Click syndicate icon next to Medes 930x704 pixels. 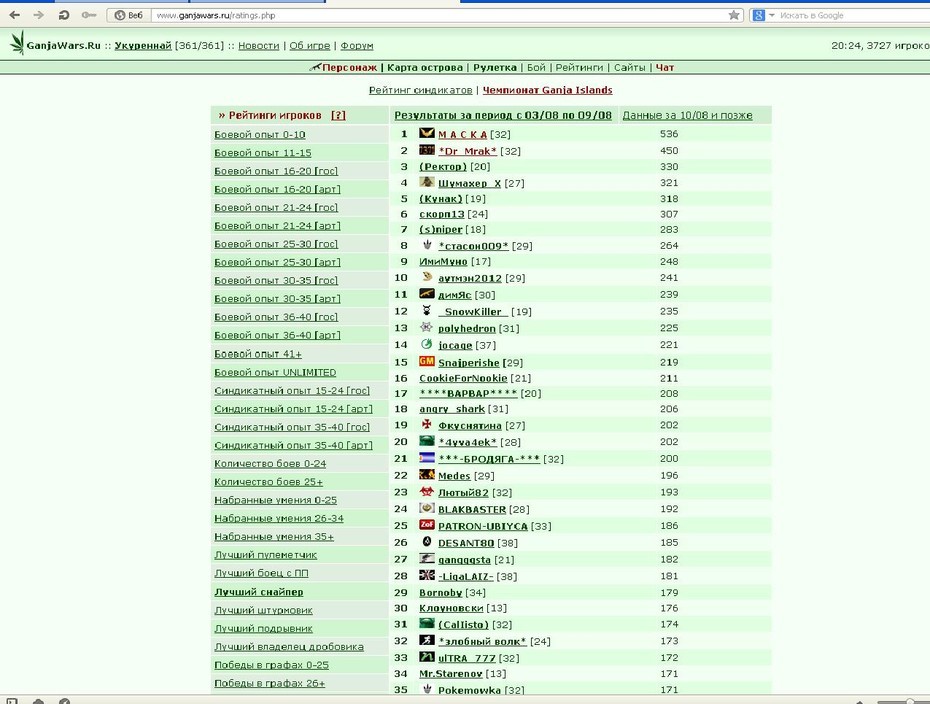(x=427, y=475)
